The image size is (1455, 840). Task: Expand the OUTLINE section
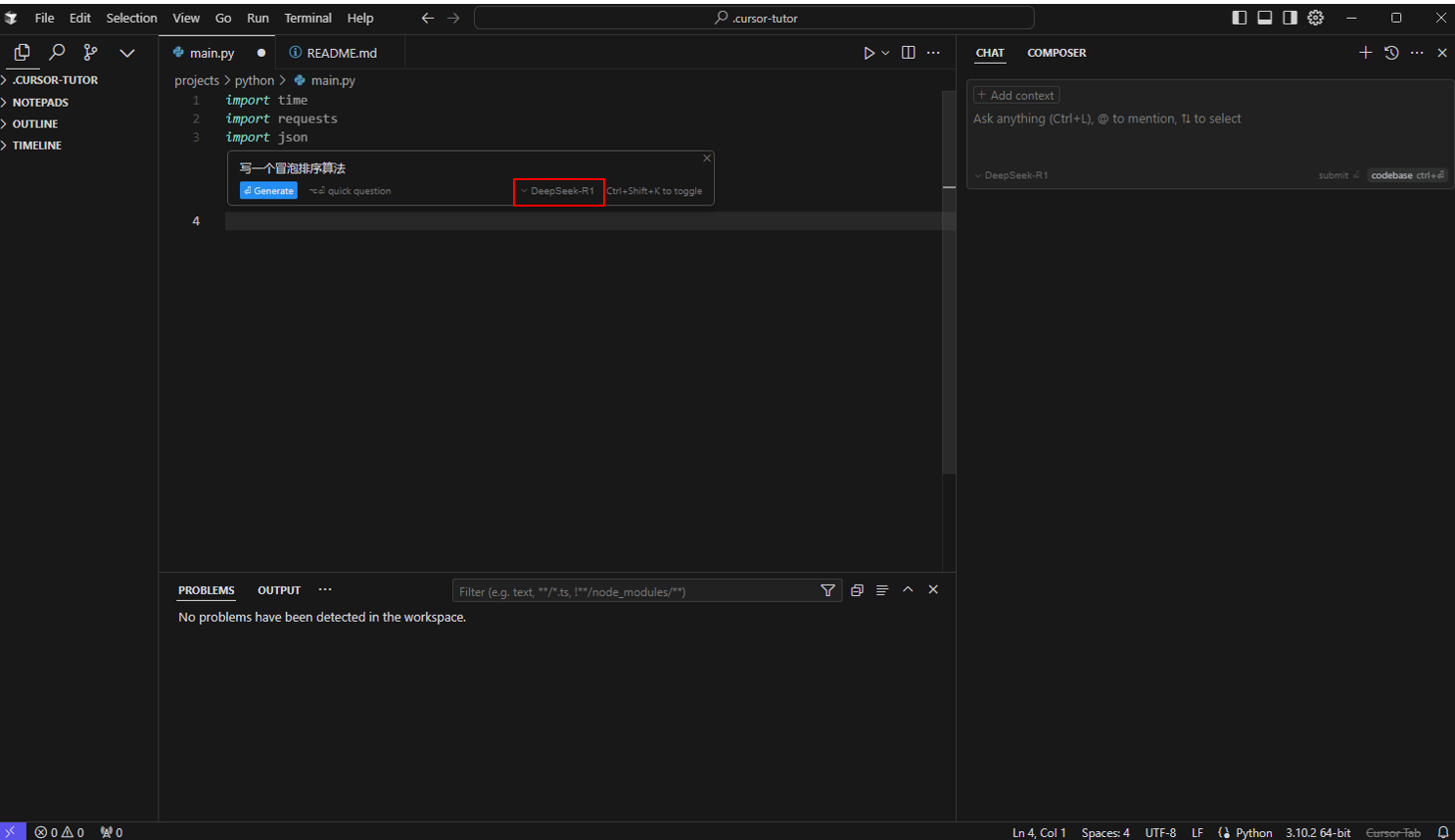point(79,123)
